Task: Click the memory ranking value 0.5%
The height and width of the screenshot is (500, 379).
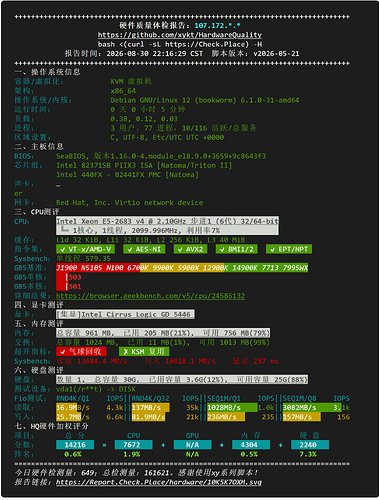Action: point(249,454)
